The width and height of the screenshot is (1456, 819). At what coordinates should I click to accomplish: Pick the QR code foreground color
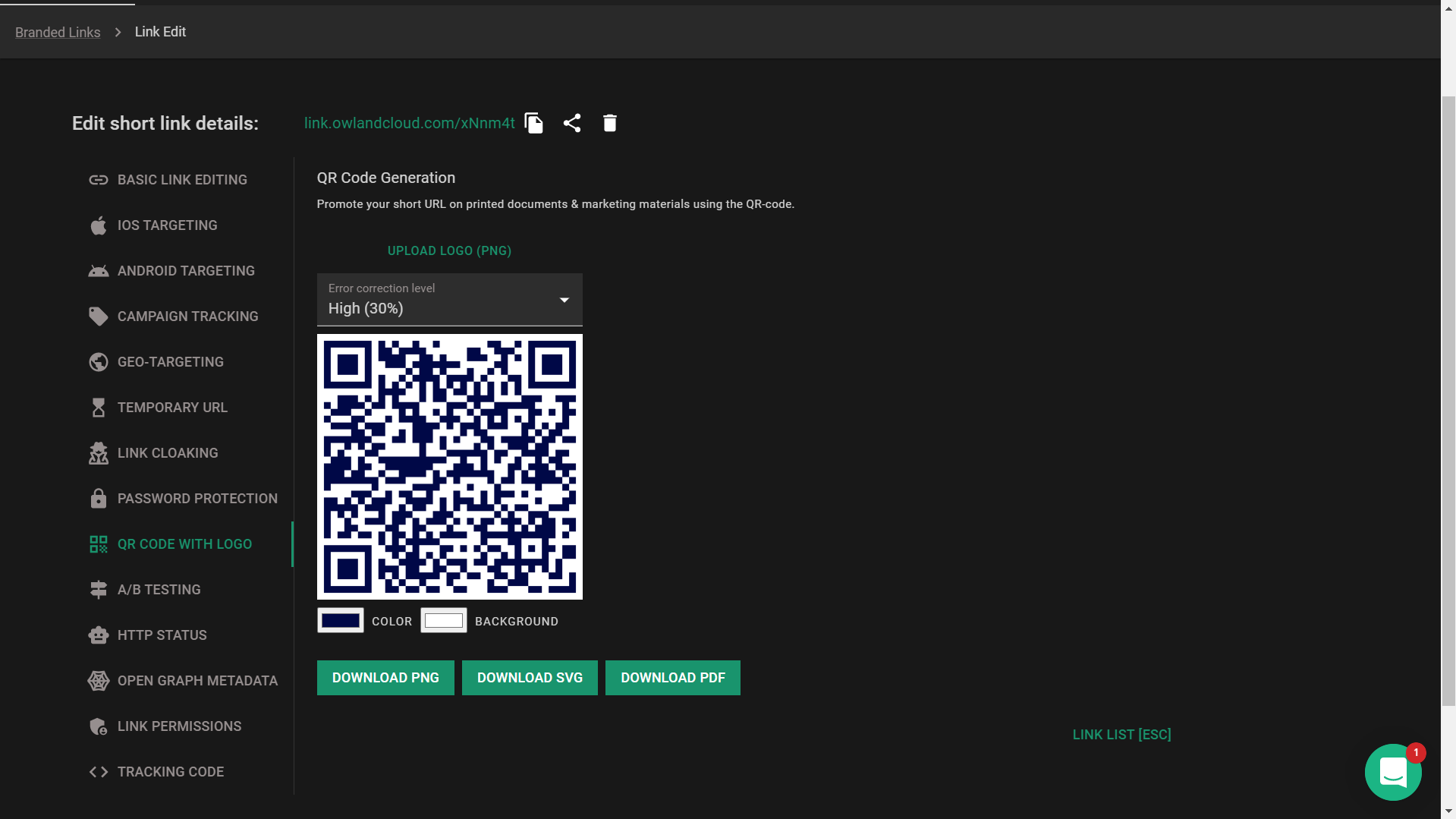click(341, 621)
